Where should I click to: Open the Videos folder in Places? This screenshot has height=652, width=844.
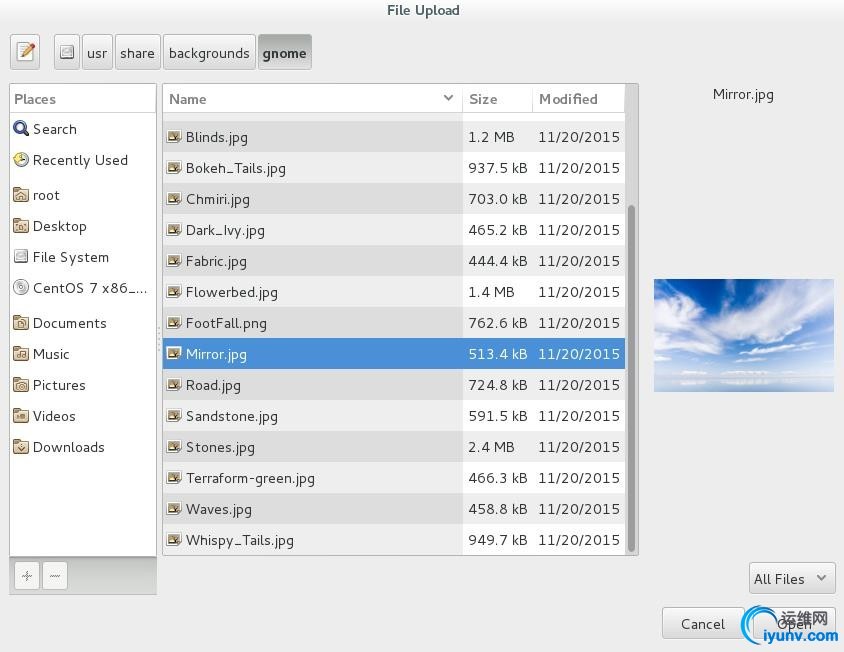click(x=82, y=416)
